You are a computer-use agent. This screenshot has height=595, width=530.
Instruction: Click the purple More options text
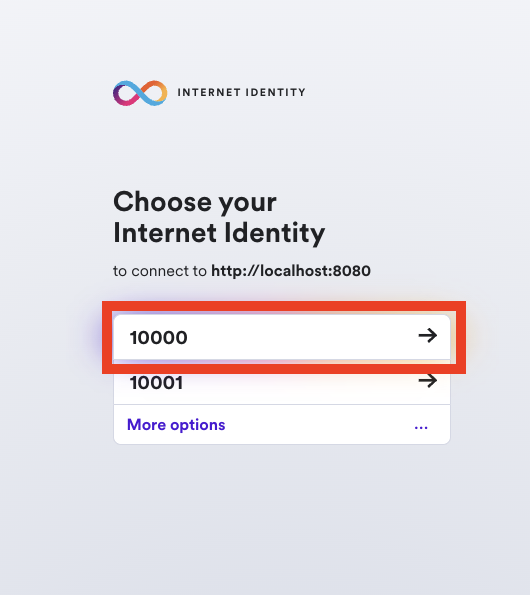click(x=176, y=425)
